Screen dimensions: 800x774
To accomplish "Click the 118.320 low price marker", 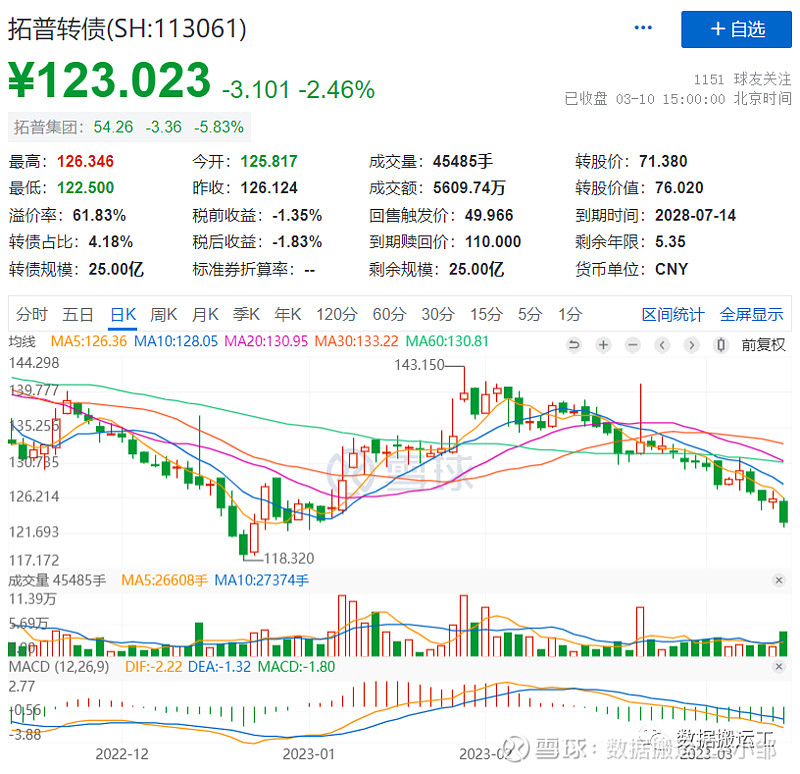I will (x=289, y=558).
